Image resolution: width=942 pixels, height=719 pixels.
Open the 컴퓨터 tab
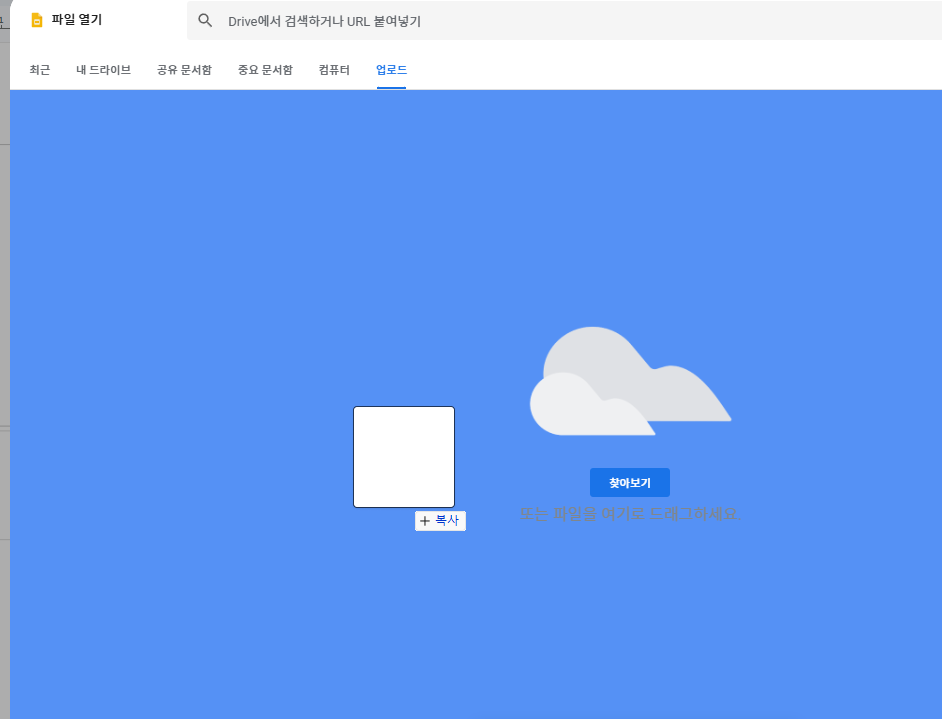pyautogui.click(x=334, y=70)
